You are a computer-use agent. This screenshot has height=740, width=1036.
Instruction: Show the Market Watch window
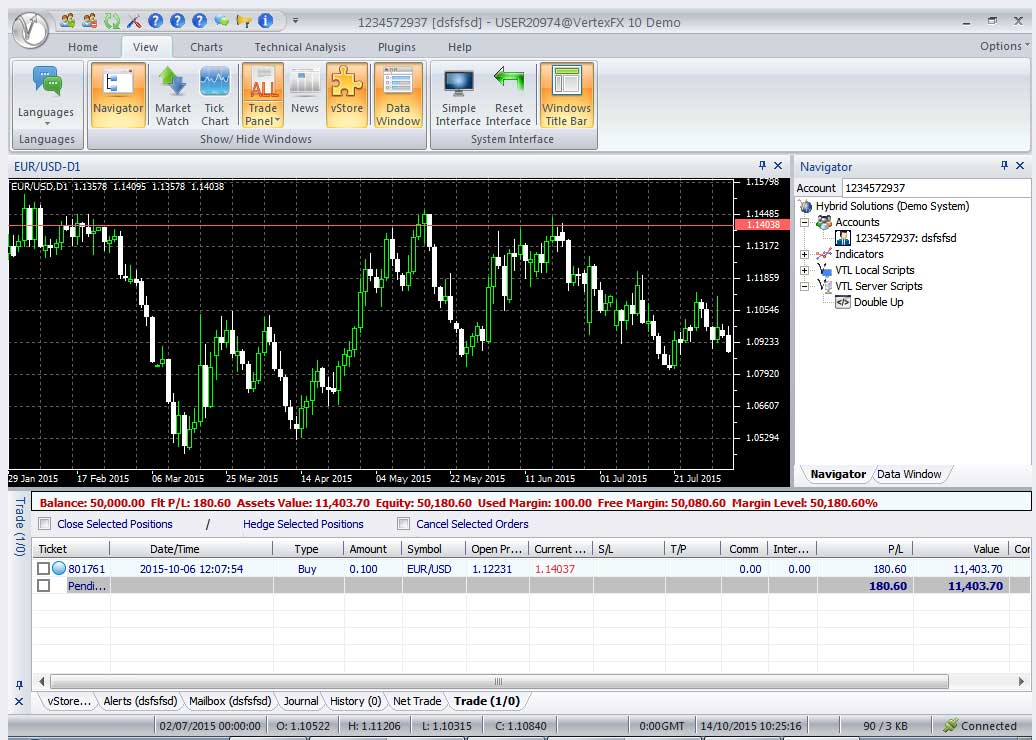point(172,95)
